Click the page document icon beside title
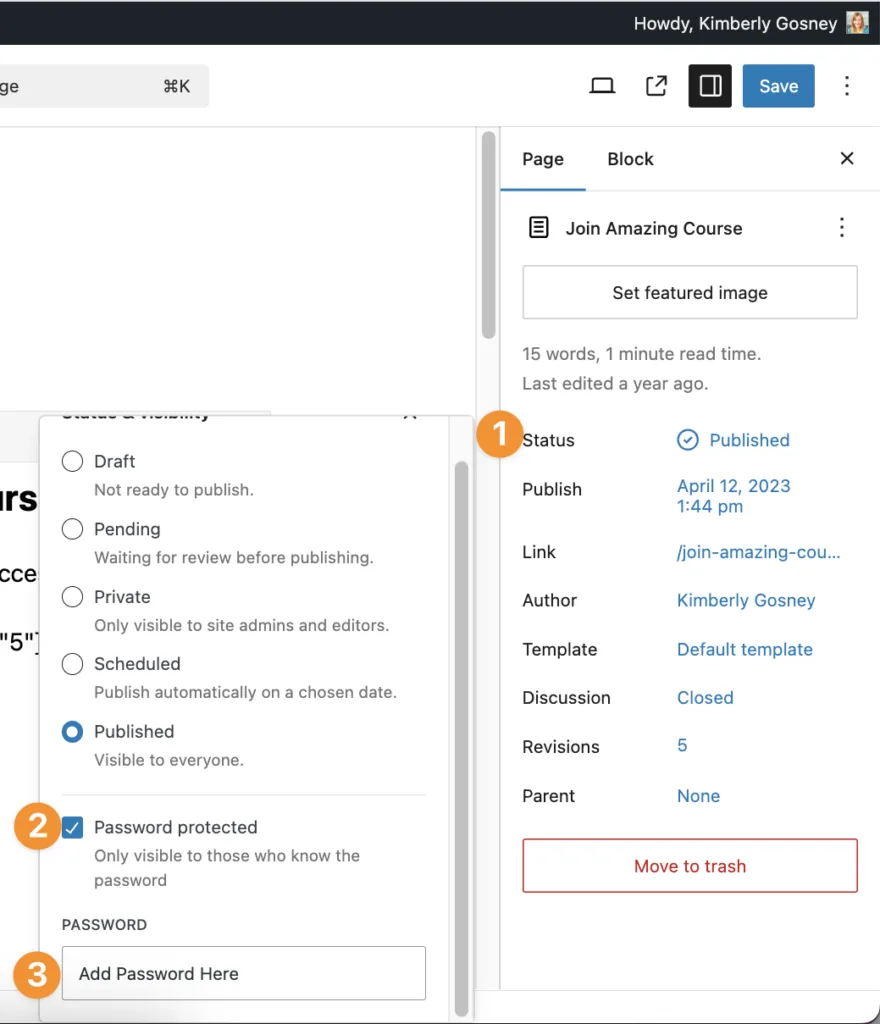Viewport: 880px width, 1024px height. coord(539,228)
